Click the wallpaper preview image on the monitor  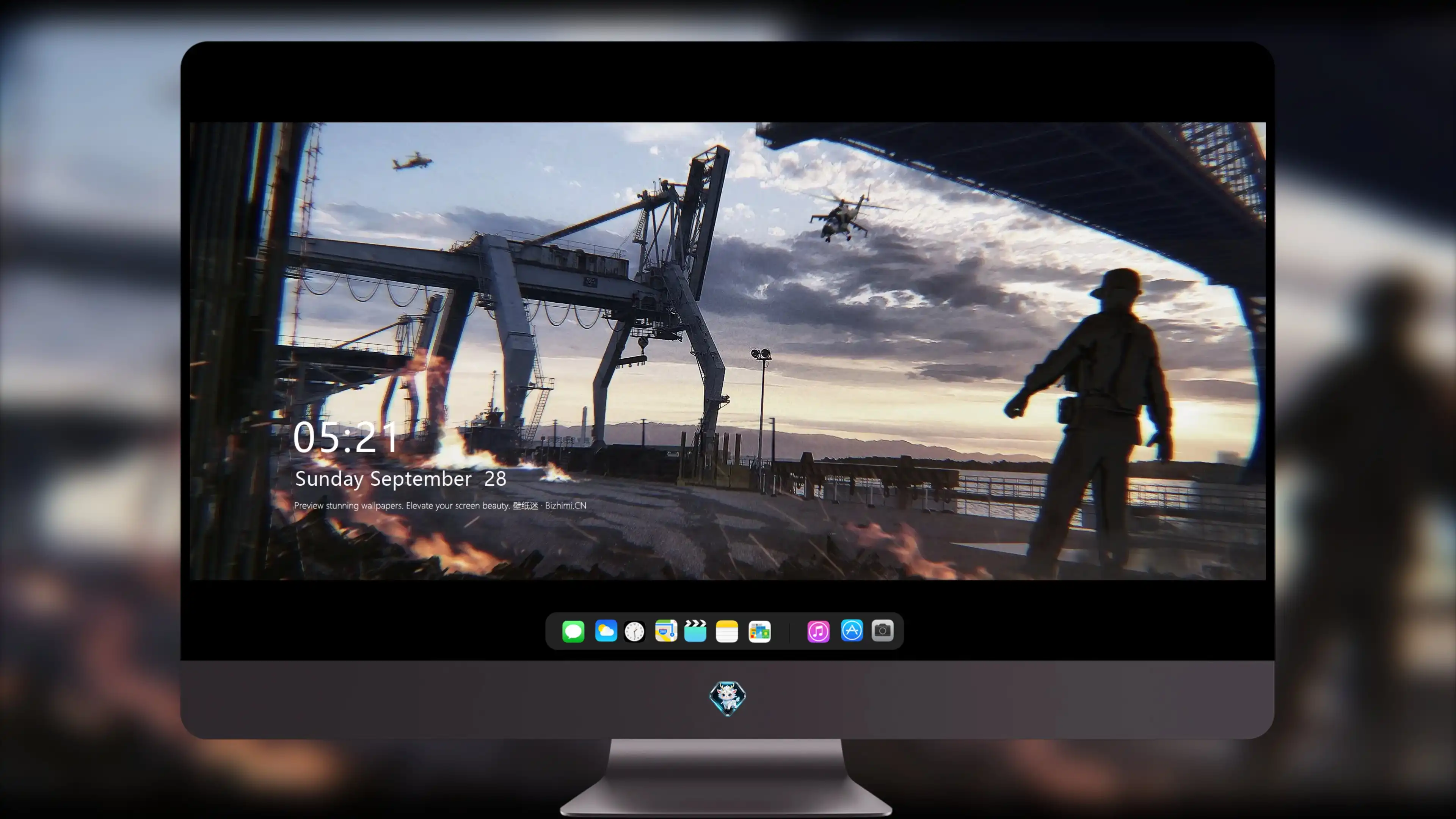click(x=728, y=351)
